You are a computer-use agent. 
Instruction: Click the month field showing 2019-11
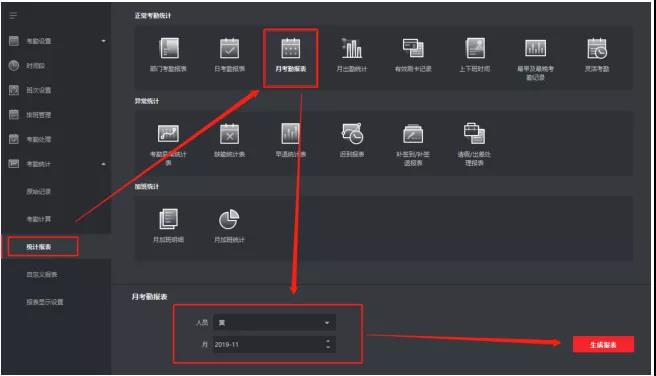coord(274,345)
